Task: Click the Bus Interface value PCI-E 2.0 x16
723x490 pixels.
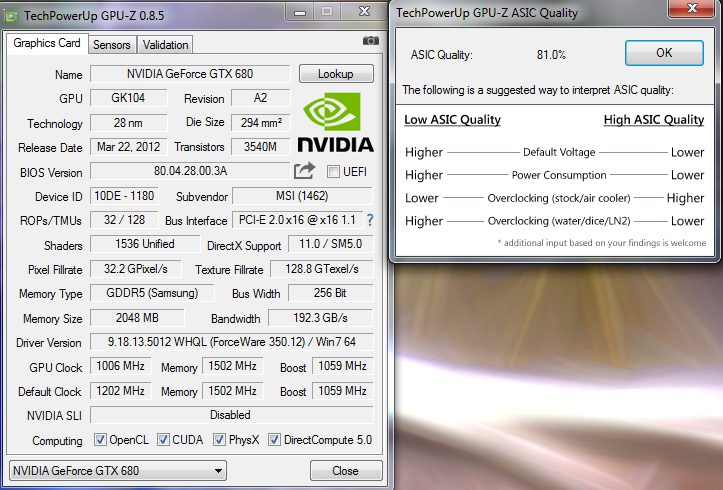Action: click(297, 220)
